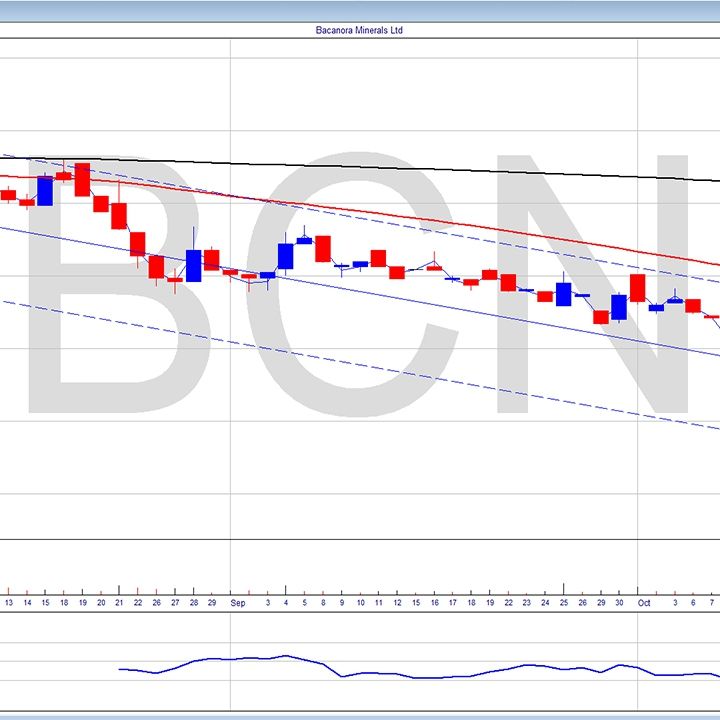Image resolution: width=720 pixels, height=720 pixels.
Task: Click the blue window title bar at the top
Action: coord(360,10)
